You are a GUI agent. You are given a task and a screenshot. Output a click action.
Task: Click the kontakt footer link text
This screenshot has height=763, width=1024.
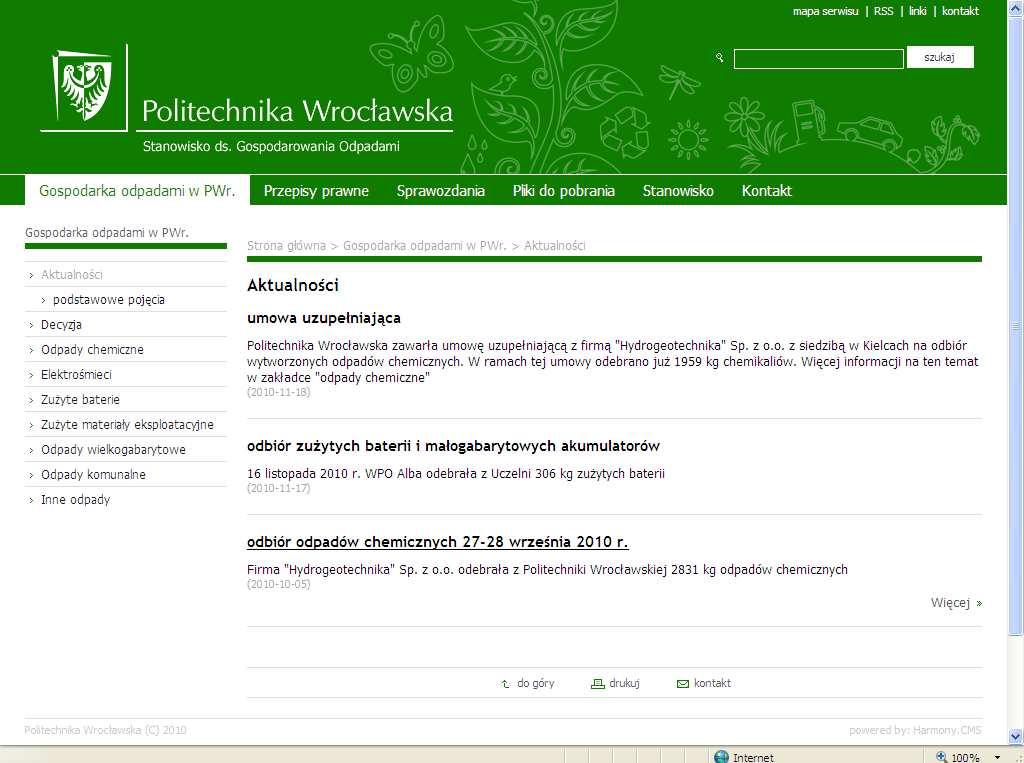pyautogui.click(x=712, y=683)
